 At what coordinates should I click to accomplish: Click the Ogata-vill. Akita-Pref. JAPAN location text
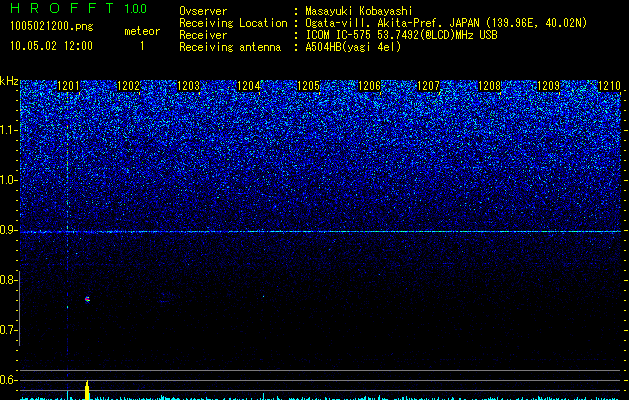pyautogui.click(x=446, y=23)
